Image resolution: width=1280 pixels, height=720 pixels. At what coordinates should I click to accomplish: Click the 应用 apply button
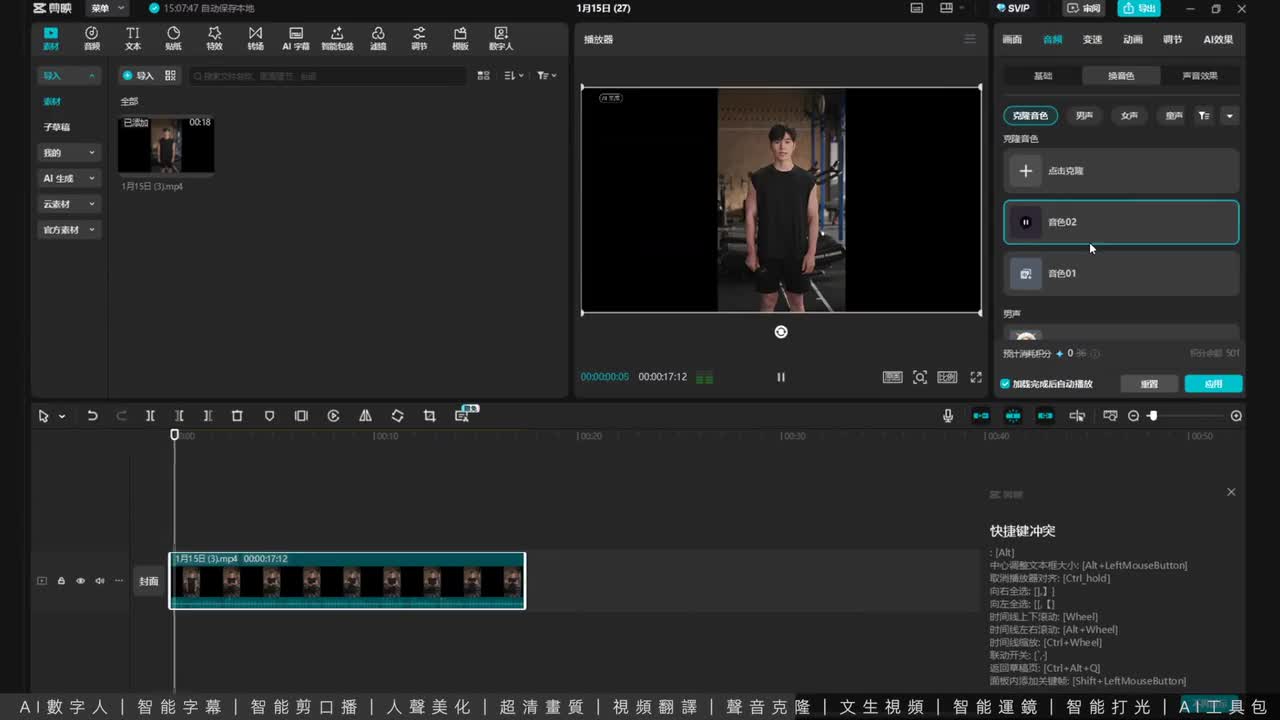1213,384
